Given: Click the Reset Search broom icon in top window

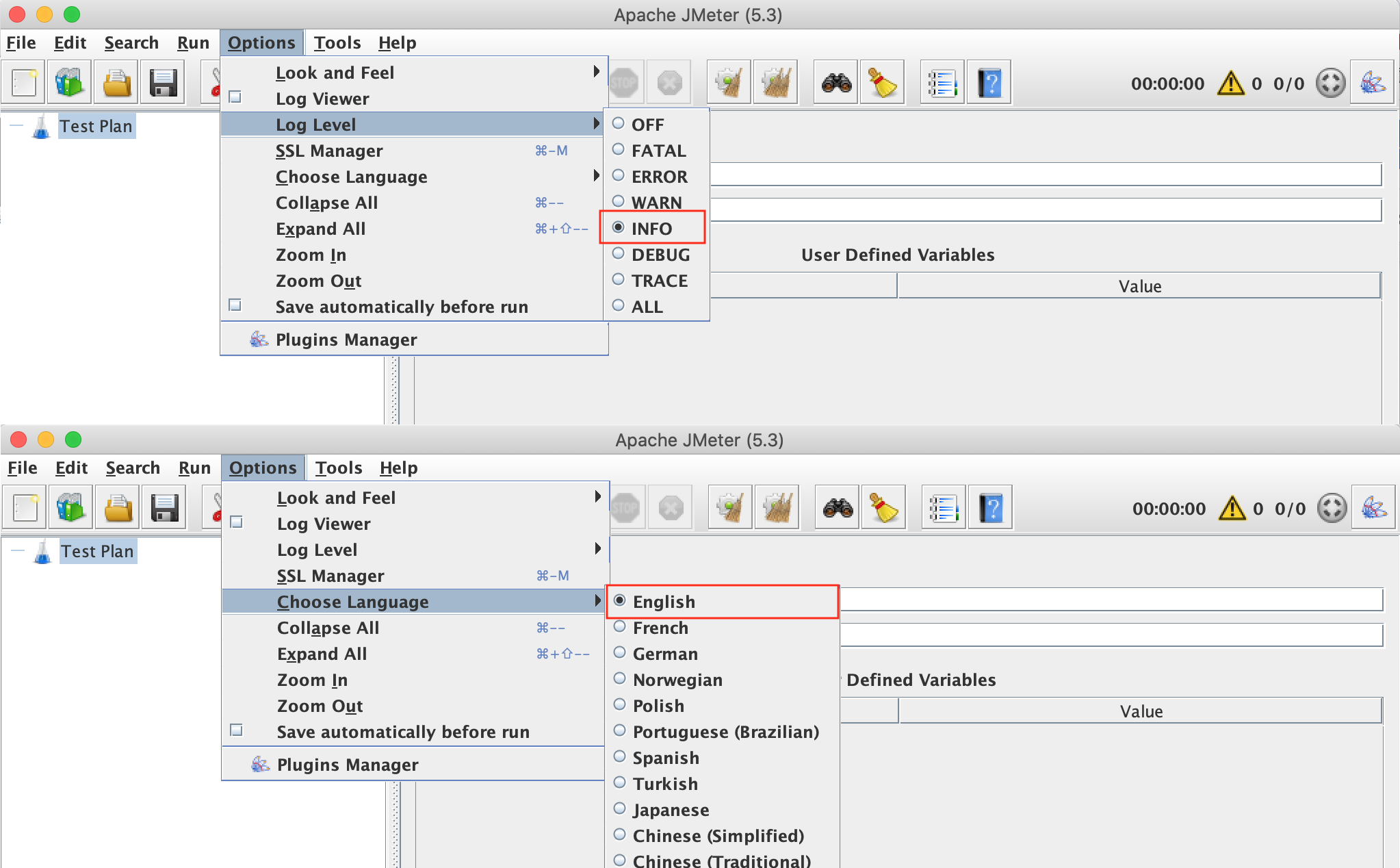Looking at the screenshot, I should coord(883,83).
